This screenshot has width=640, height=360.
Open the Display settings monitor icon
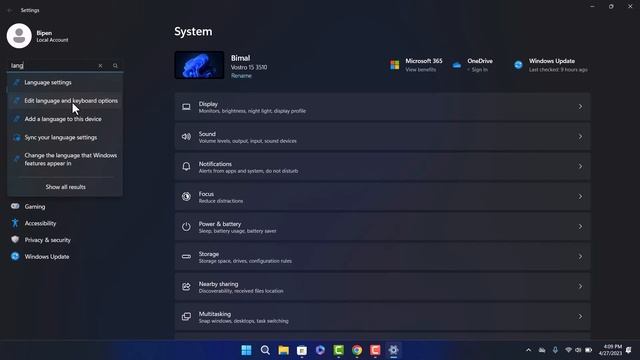click(186, 107)
